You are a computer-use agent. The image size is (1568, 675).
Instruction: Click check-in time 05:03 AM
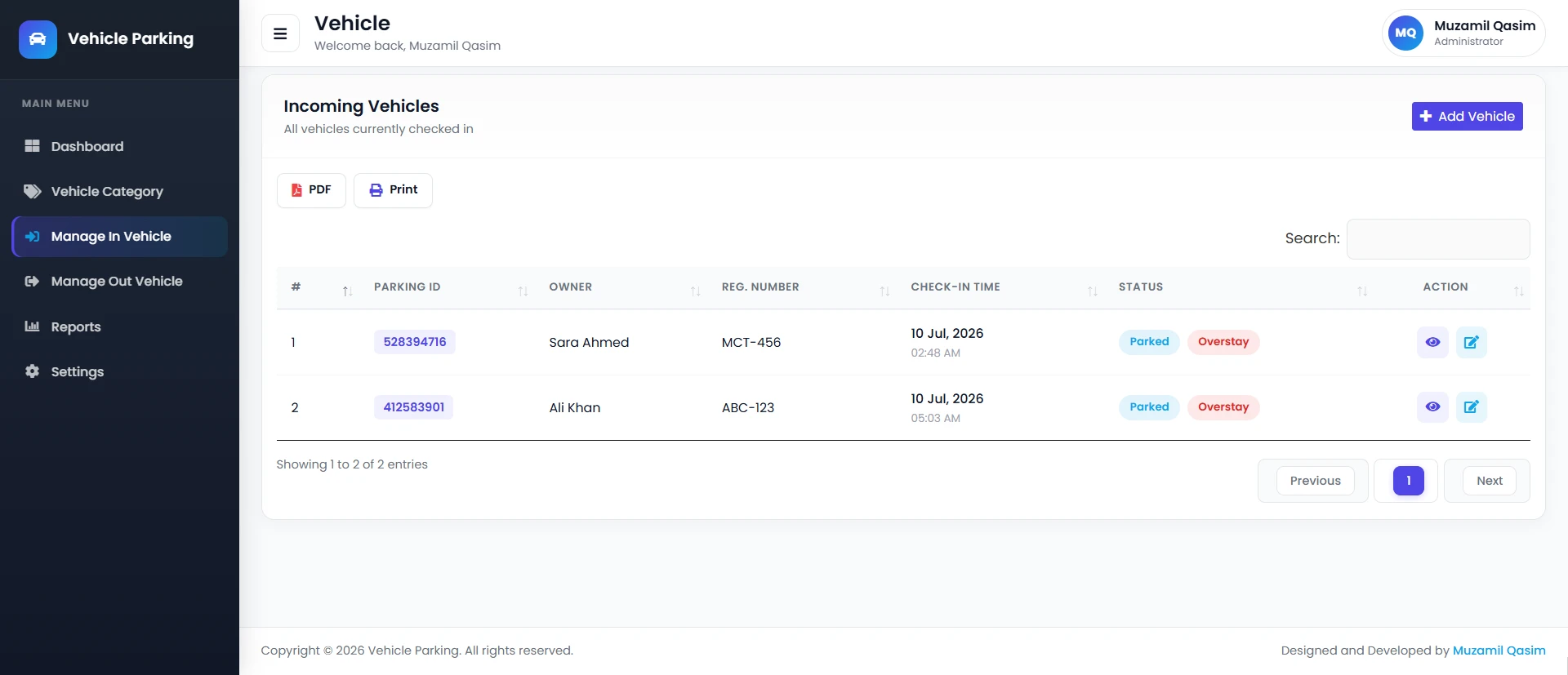point(936,419)
